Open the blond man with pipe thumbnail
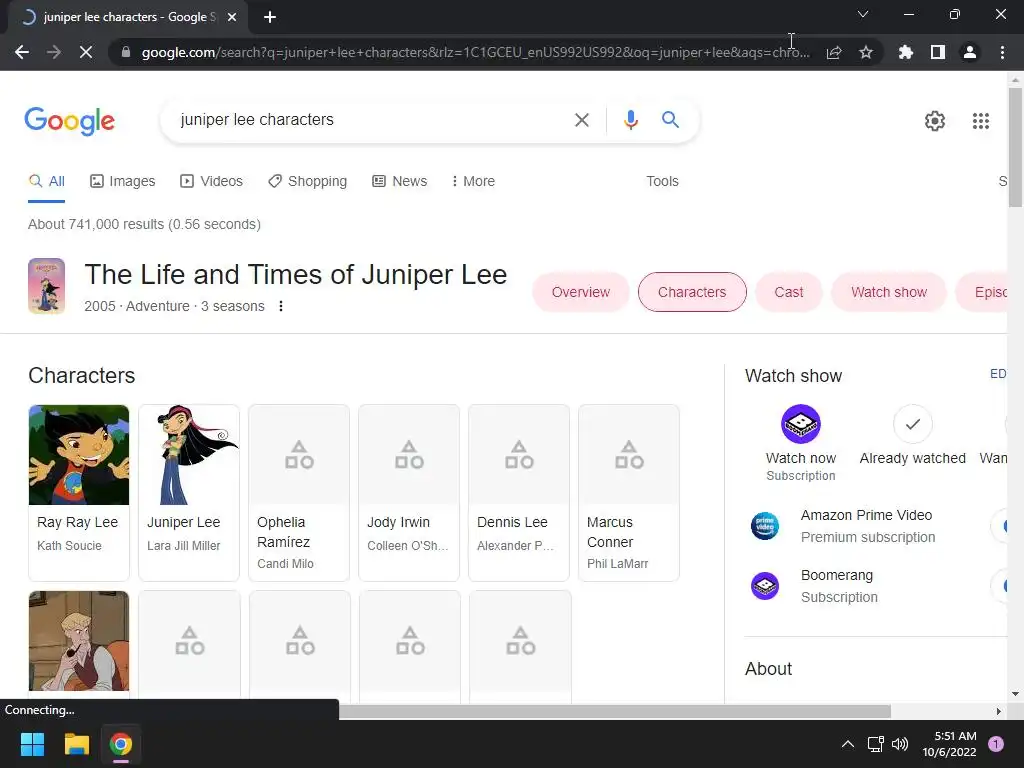1024x768 pixels. pos(79,641)
